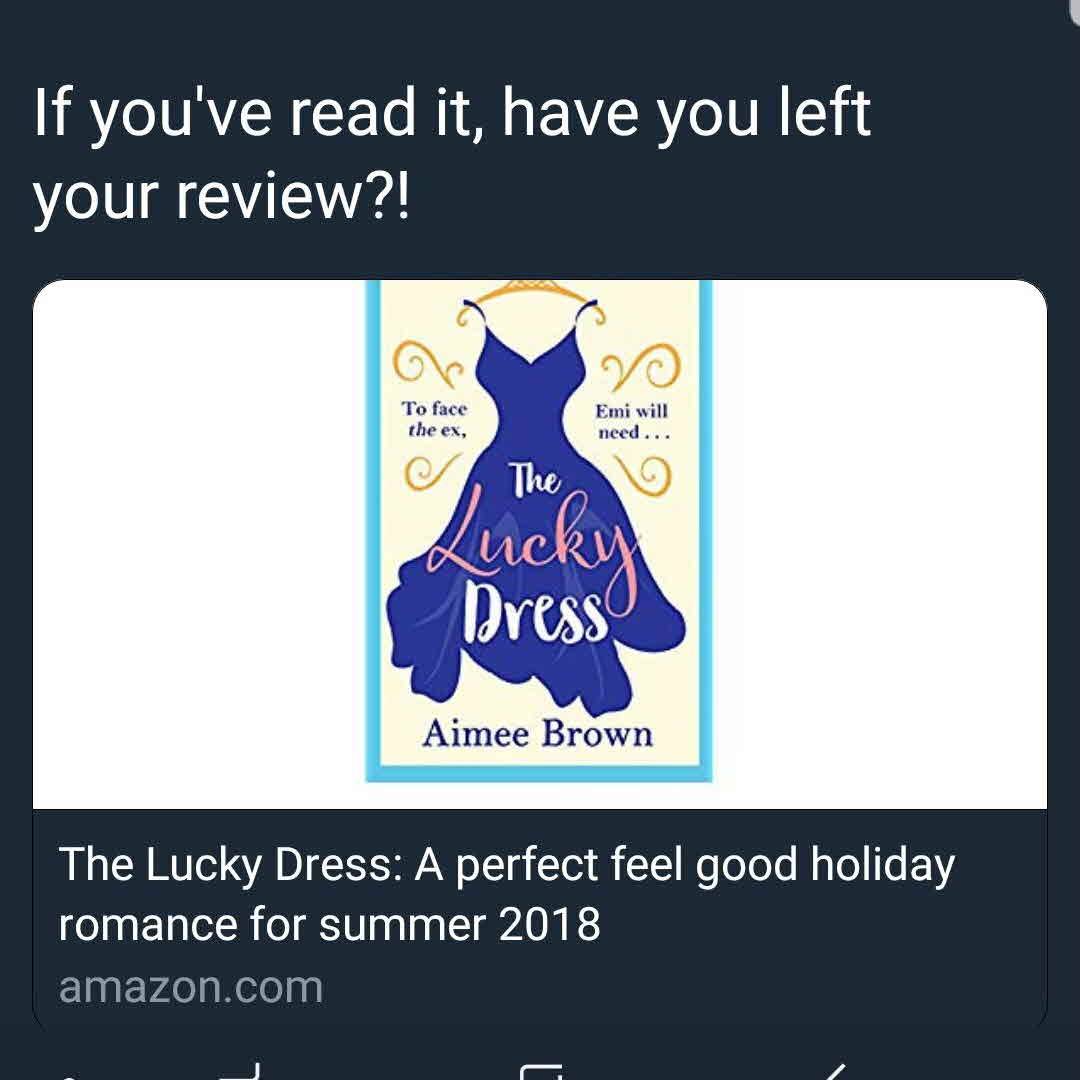Tap the like icon below the card
Image resolution: width=1080 pixels, height=1080 pixels.
coord(541,1072)
